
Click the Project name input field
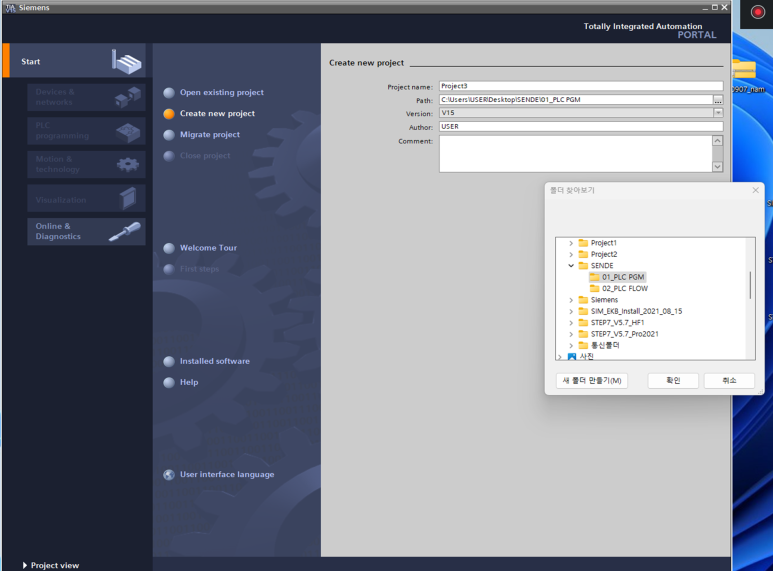581,86
